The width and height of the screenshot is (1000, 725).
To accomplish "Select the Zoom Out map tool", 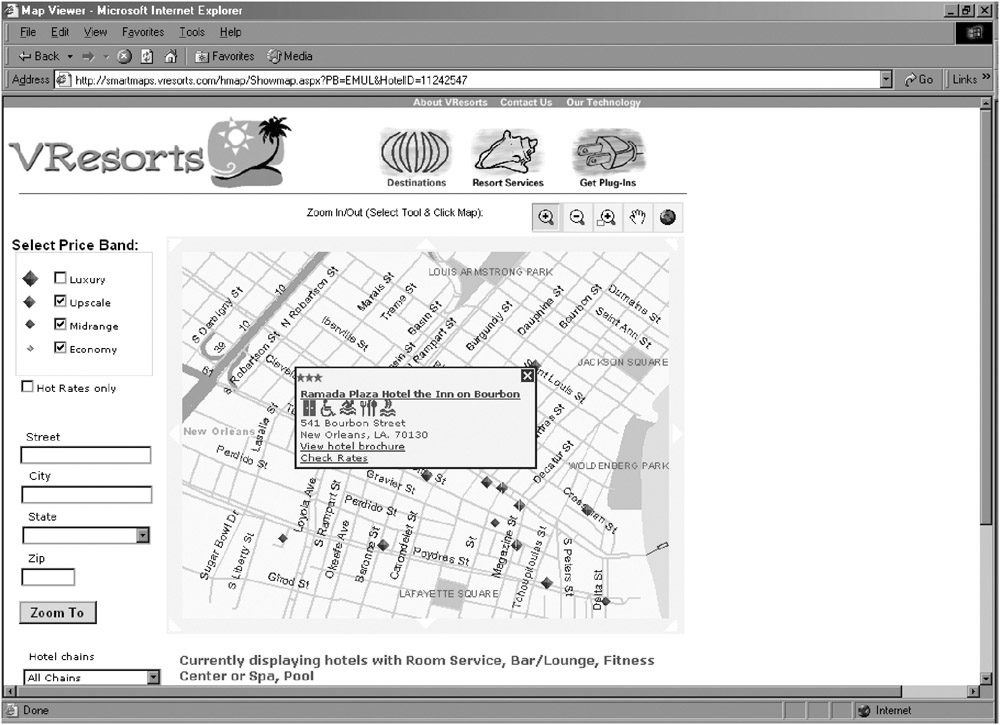I will coord(577,217).
